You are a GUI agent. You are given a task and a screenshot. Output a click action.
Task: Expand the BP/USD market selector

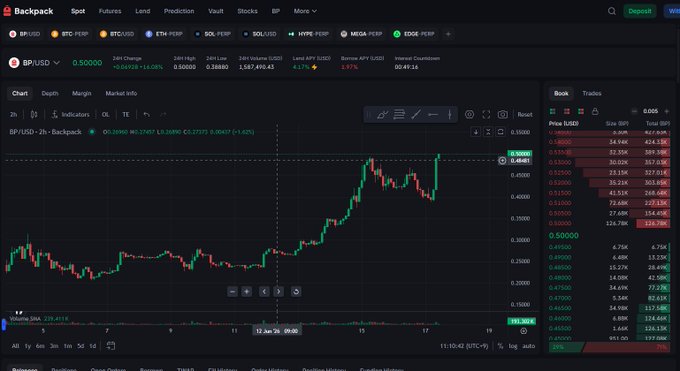[x=34, y=63]
